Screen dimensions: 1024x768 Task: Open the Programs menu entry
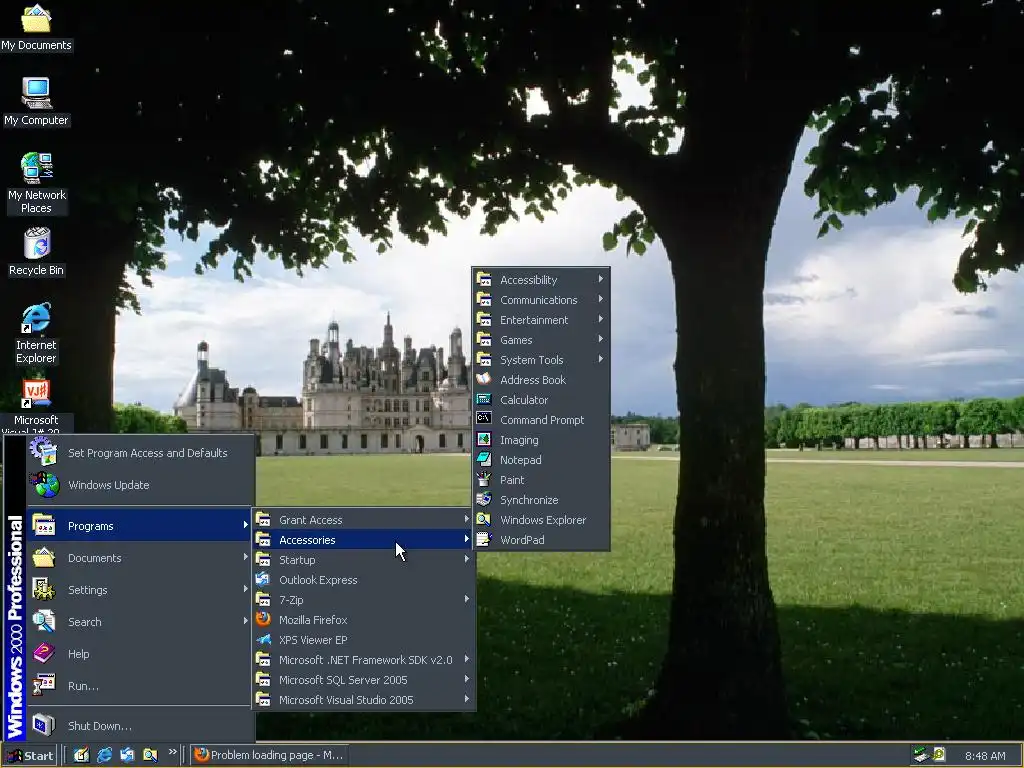[139, 526]
